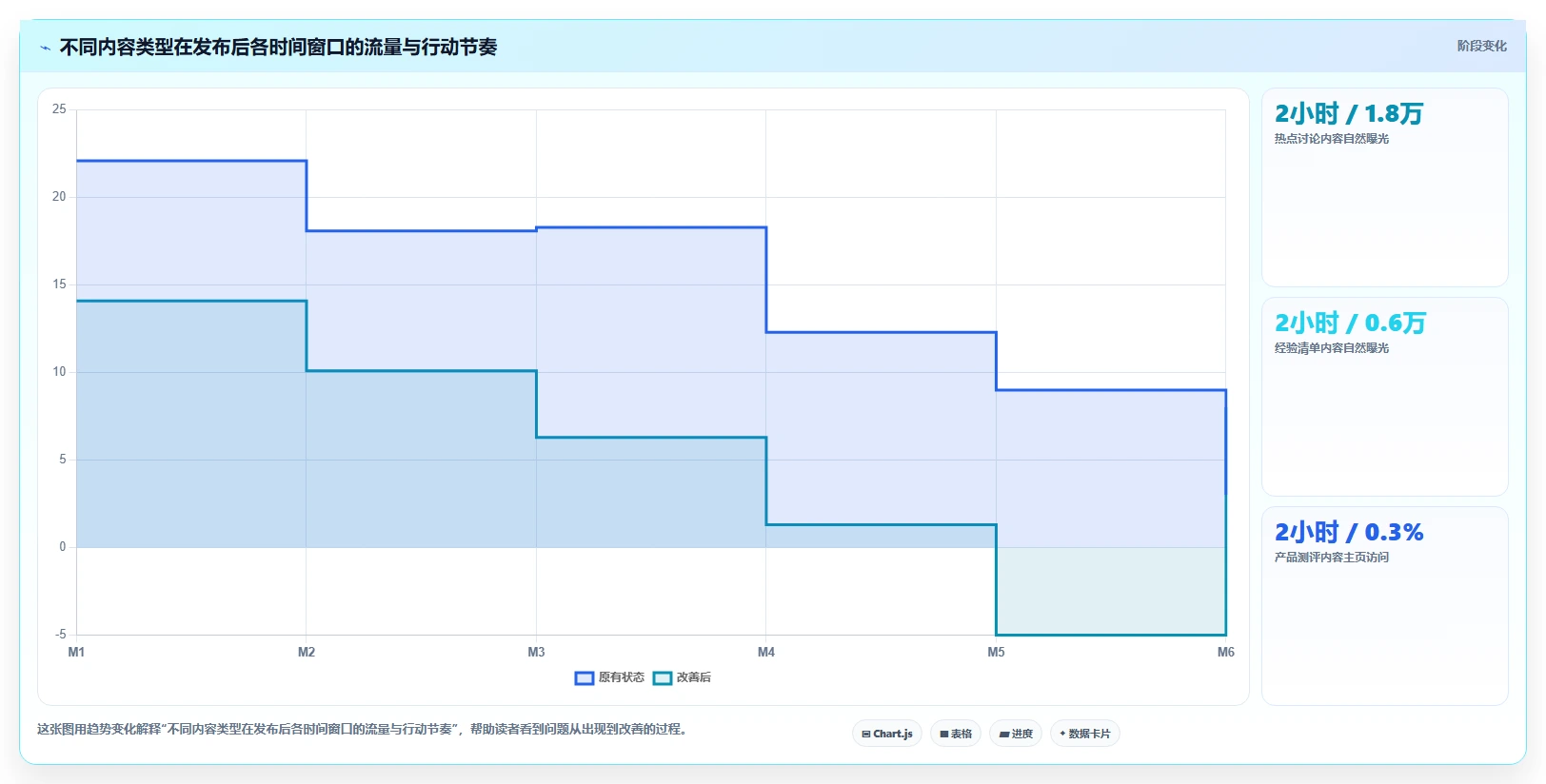Click the Chart.js tag
This screenshot has width=1546, height=784.
tap(887, 734)
